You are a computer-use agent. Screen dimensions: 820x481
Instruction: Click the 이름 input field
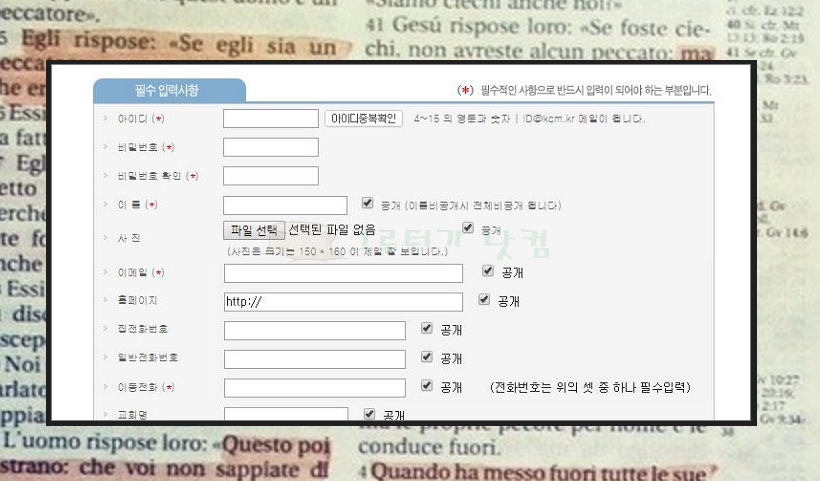coord(285,205)
